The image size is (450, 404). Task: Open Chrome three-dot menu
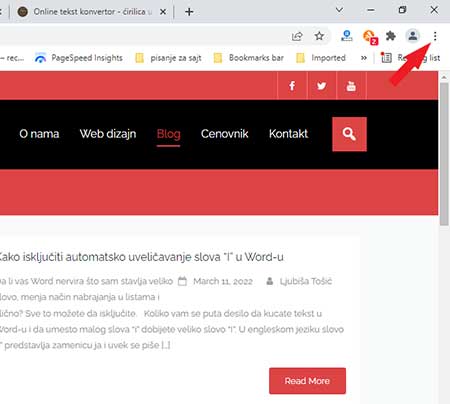435,36
